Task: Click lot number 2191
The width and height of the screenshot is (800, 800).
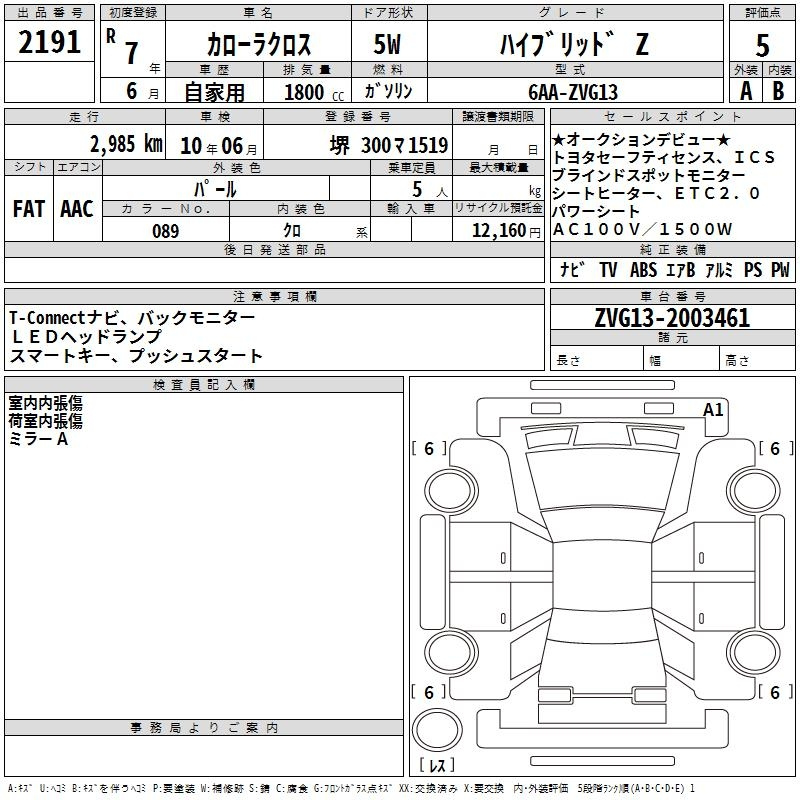Action: tap(50, 43)
